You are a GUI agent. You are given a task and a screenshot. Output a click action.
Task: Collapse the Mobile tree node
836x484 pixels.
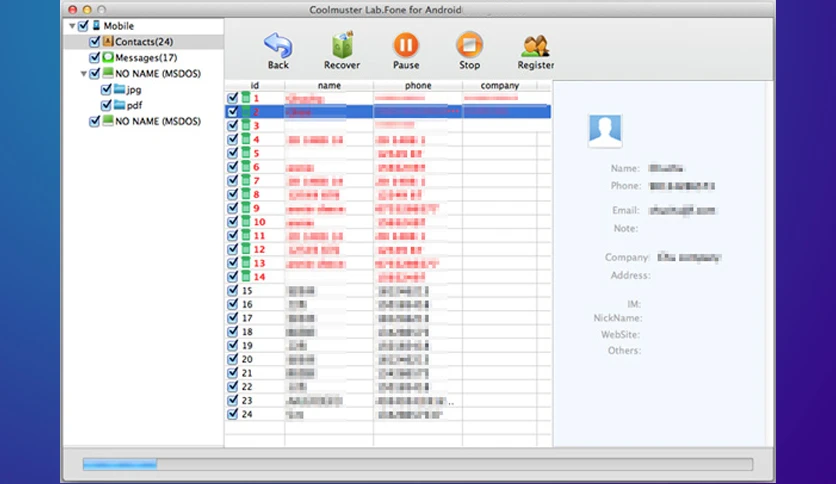pos(72,26)
